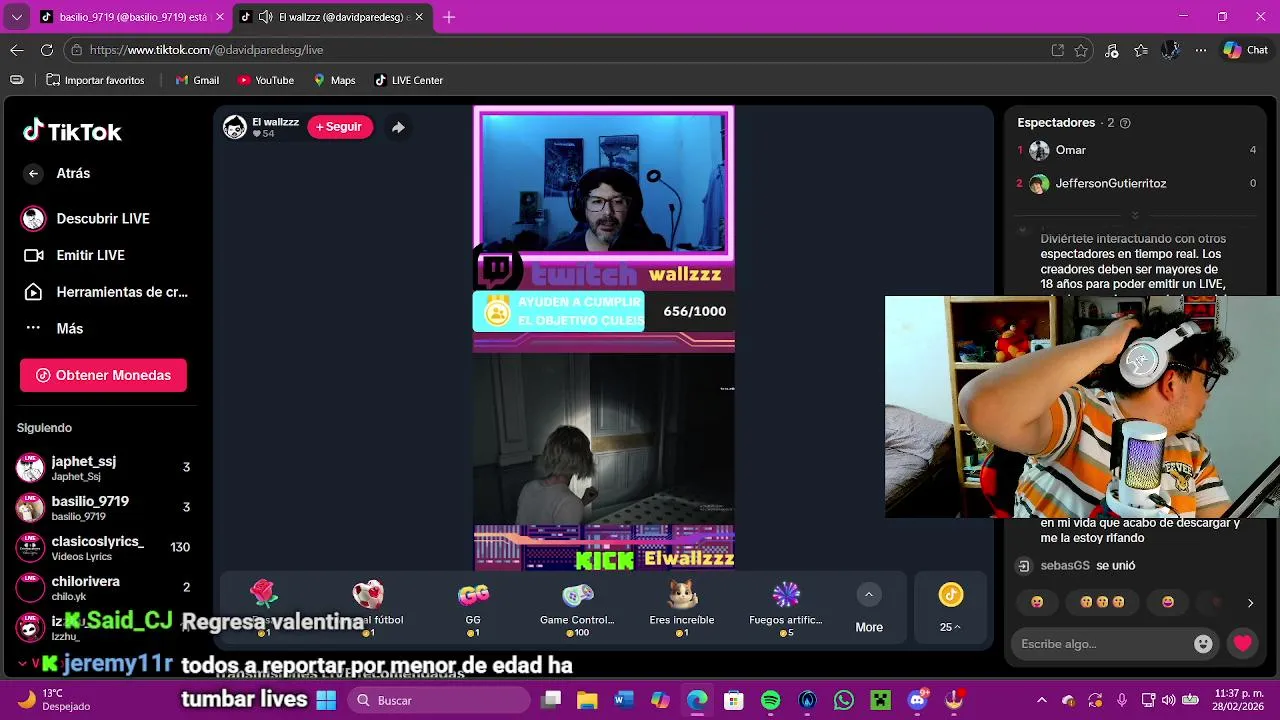Image resolution: width=1280 pixels, height=720 pixels.
Task: Follow El wallzzz with Seguir button
Action: [340, 127]
